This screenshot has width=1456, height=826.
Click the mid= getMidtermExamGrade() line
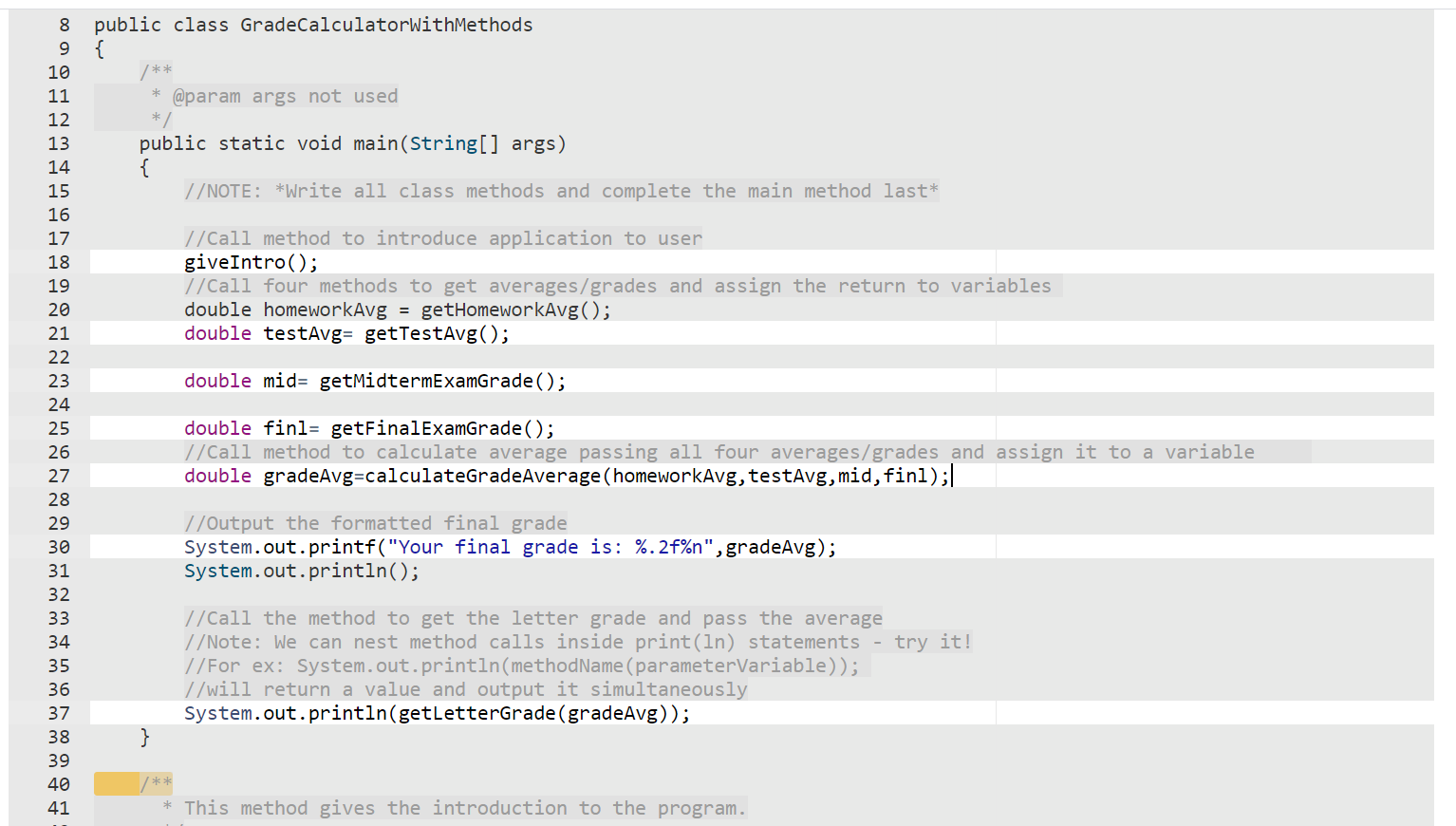[375, 381]
